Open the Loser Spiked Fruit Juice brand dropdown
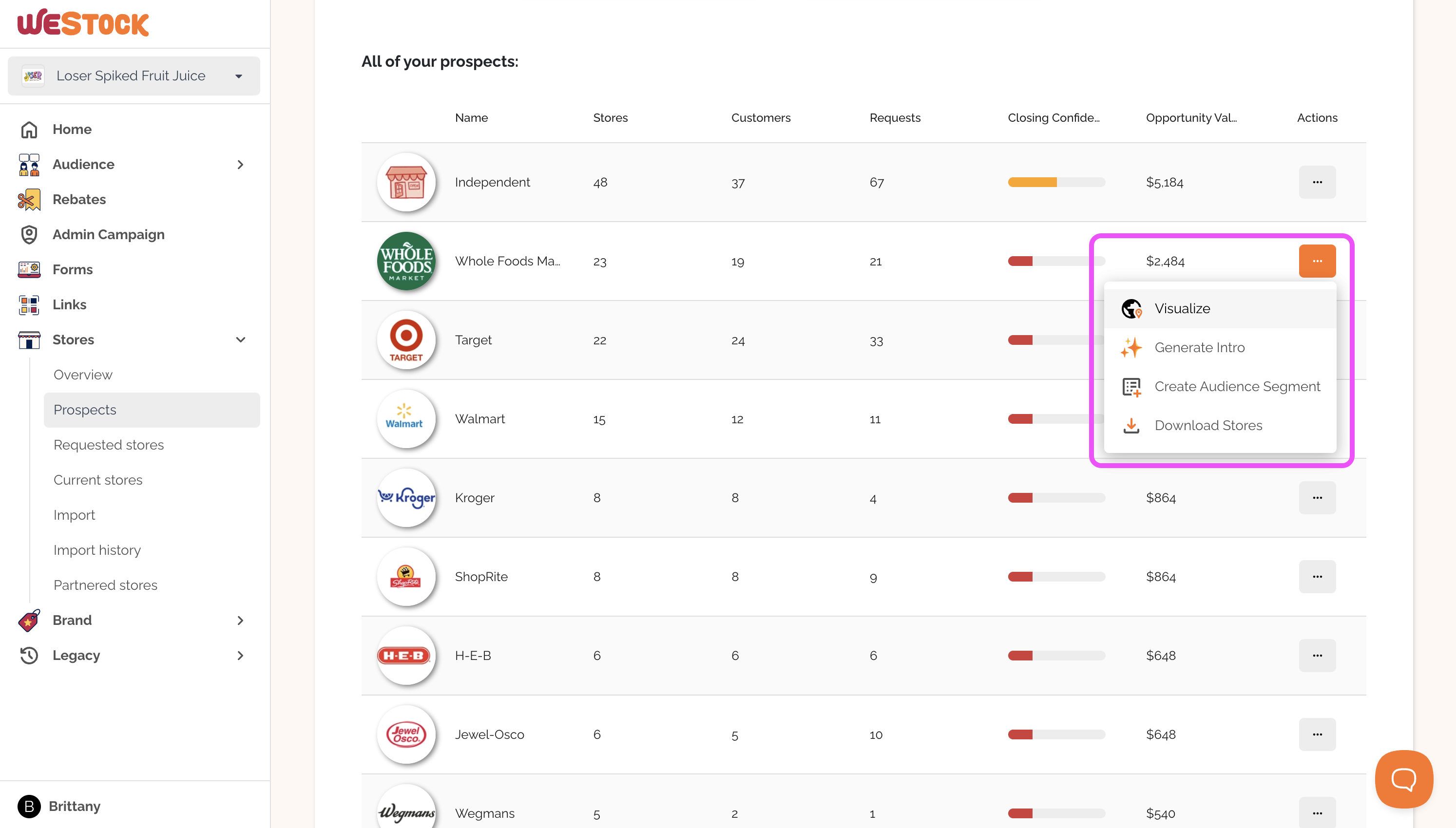This screenshot has height=828, width=1456. [x=134, y=75]
